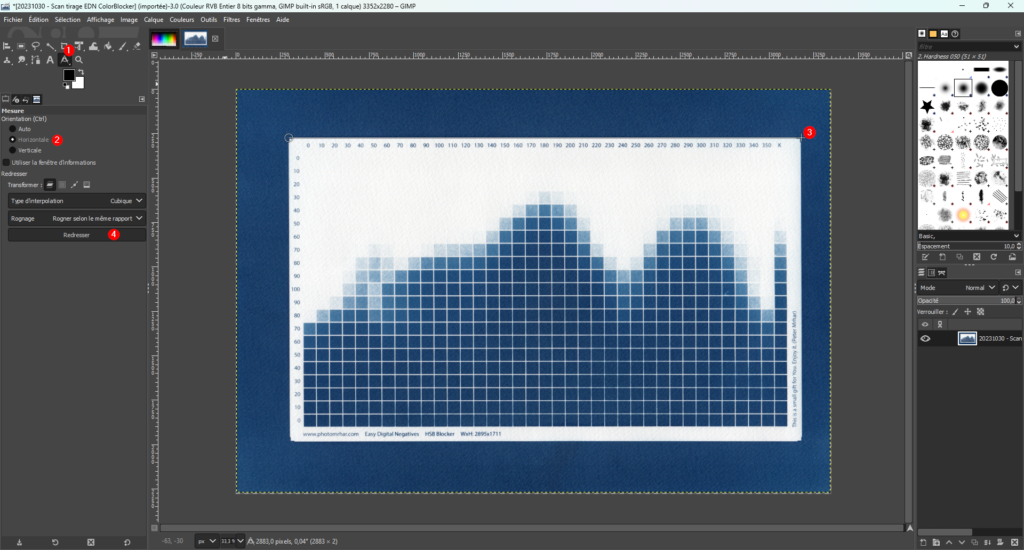
Task: Select the Paintbrush tool
Action: 122,46
